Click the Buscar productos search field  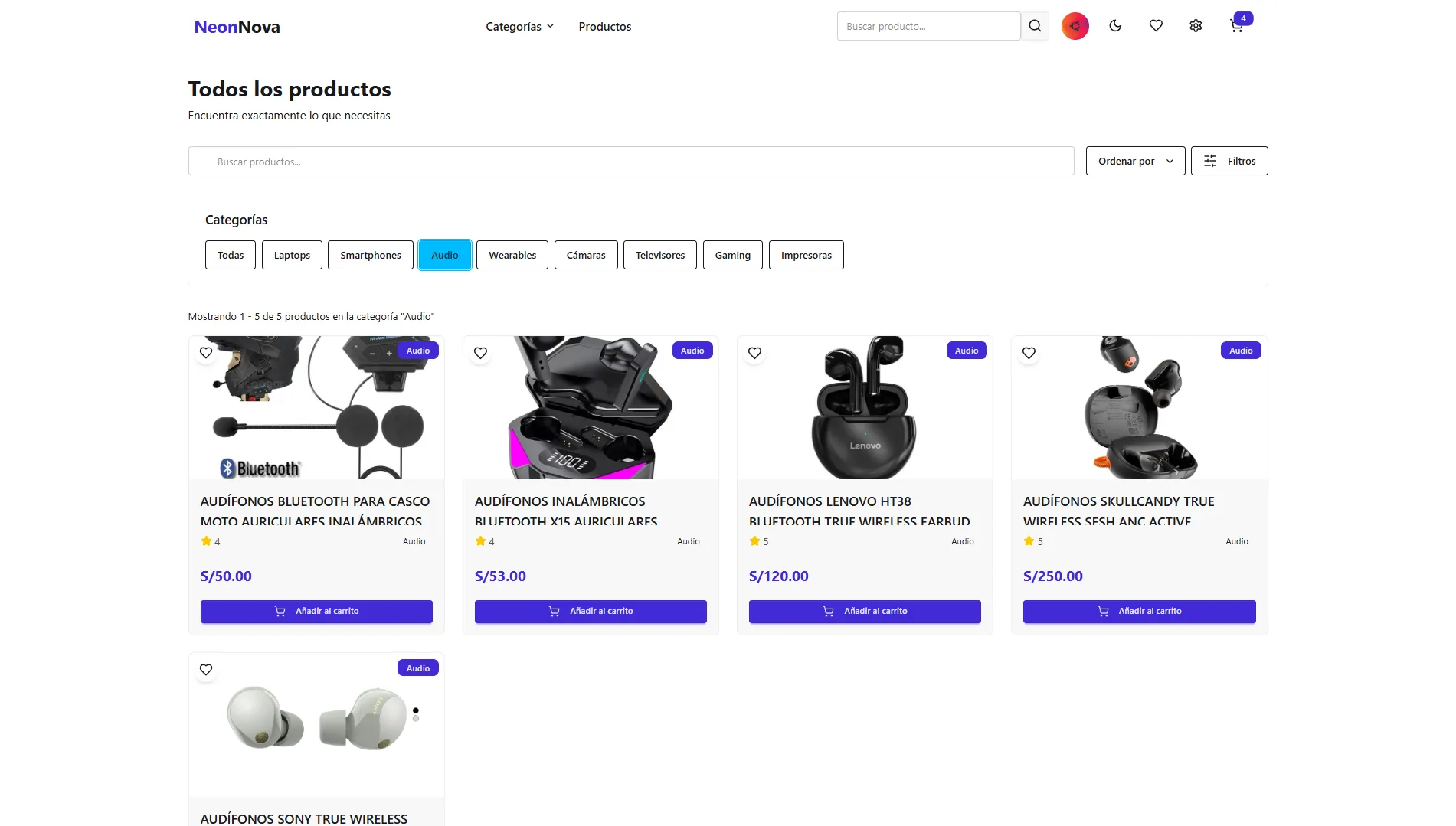pos(630,162)
